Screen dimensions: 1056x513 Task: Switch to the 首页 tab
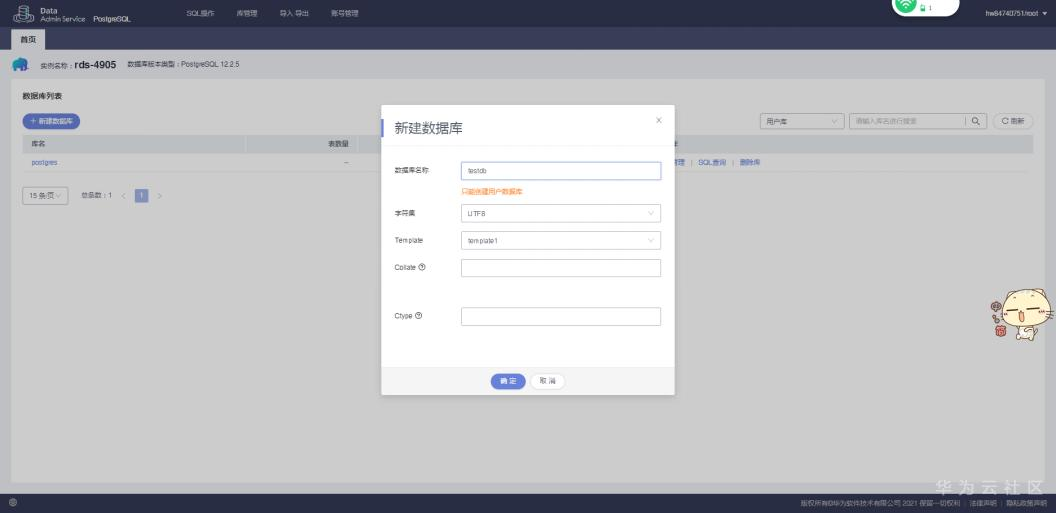[x=28, y=40]
